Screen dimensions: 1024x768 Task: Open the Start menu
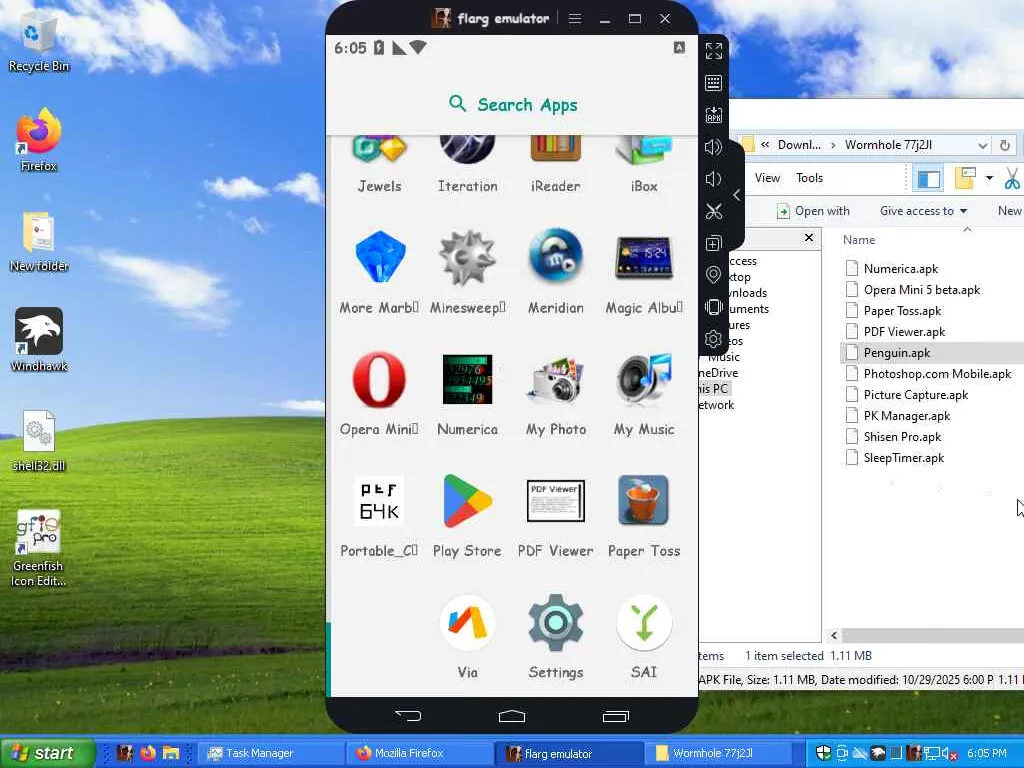(x=46, y=753)
